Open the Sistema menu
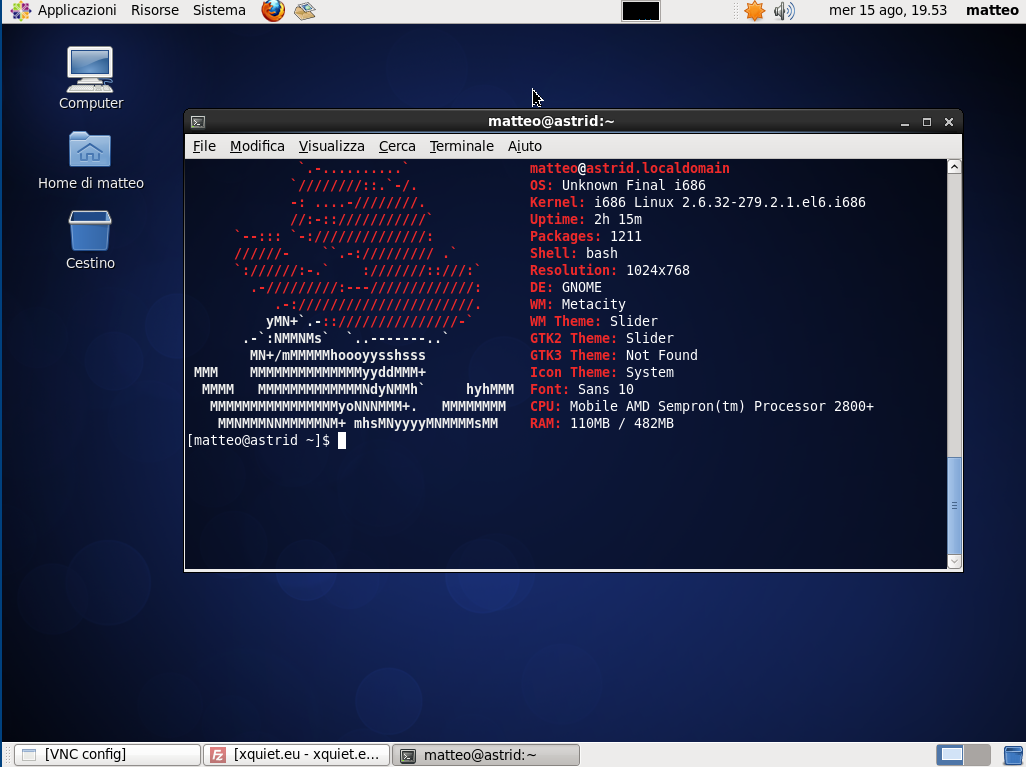The height and width of the screenshot is (767, 1026). (x=219, y=11)
